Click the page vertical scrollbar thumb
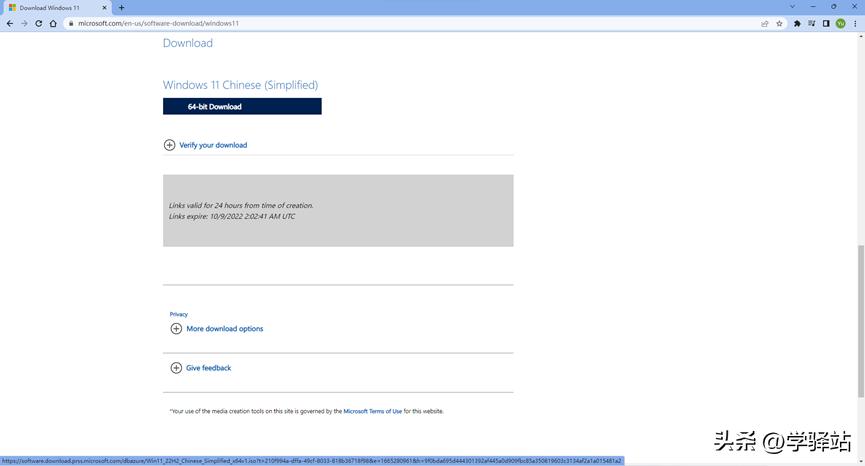Image resolution: width=865 pixels, height=466 pixels. pyautogui.click(x=861, y=321)
